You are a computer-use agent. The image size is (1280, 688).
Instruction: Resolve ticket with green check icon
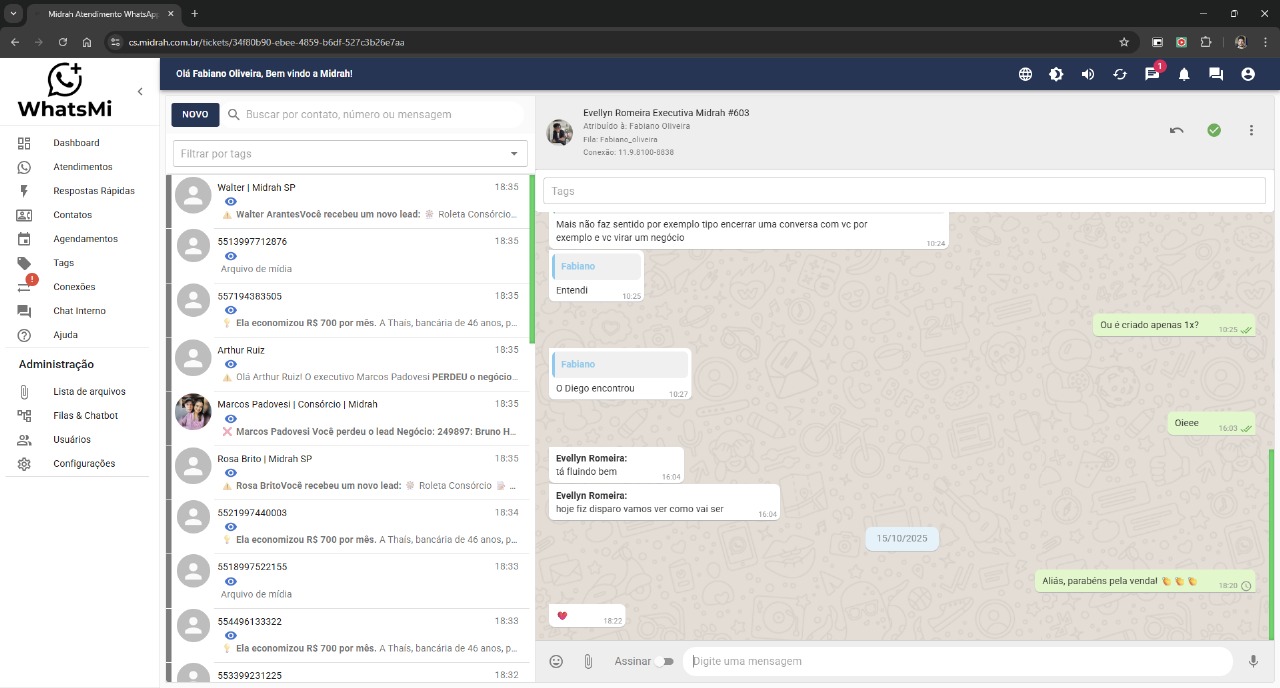coord(1214,130)
